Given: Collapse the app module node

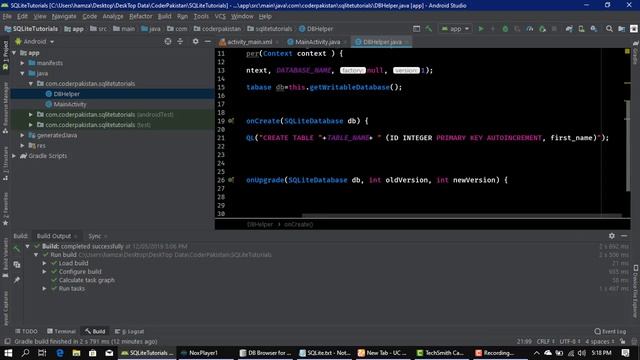Looking at the screenshot, I should [14, 53].
